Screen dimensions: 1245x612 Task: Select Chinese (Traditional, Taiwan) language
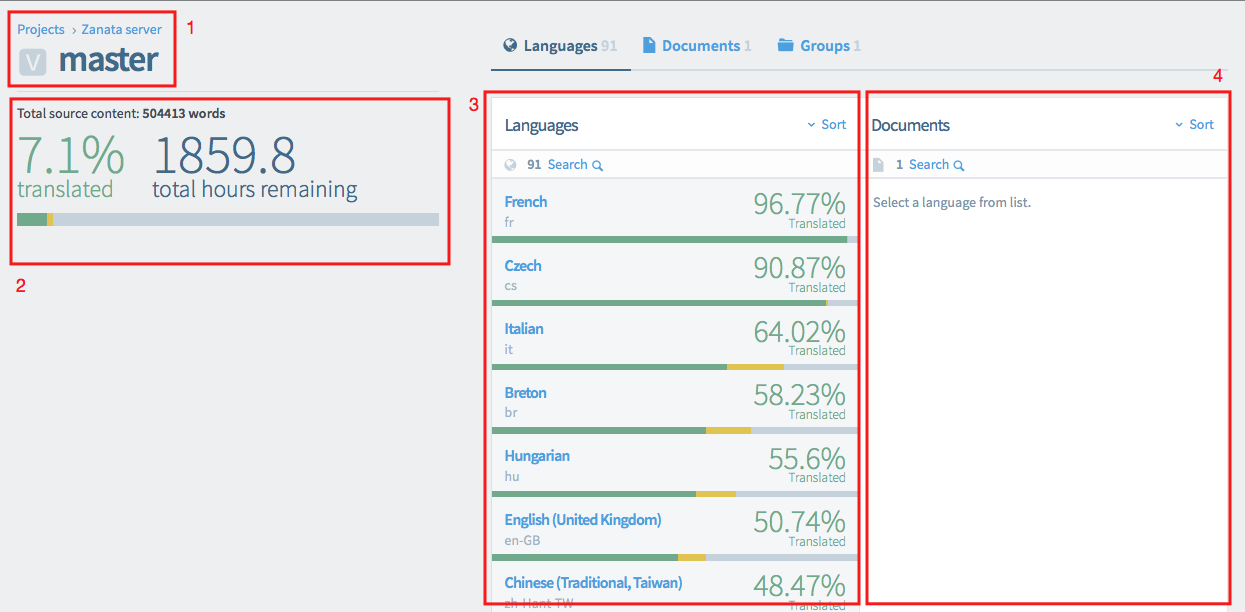coord(675,587)
